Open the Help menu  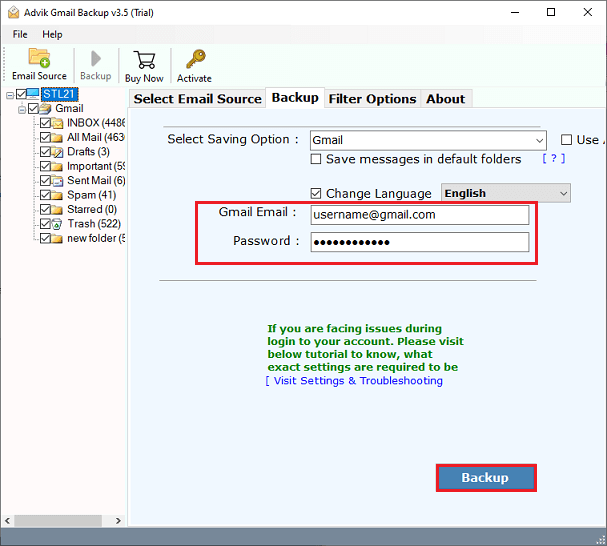click(x=52, y=34)
